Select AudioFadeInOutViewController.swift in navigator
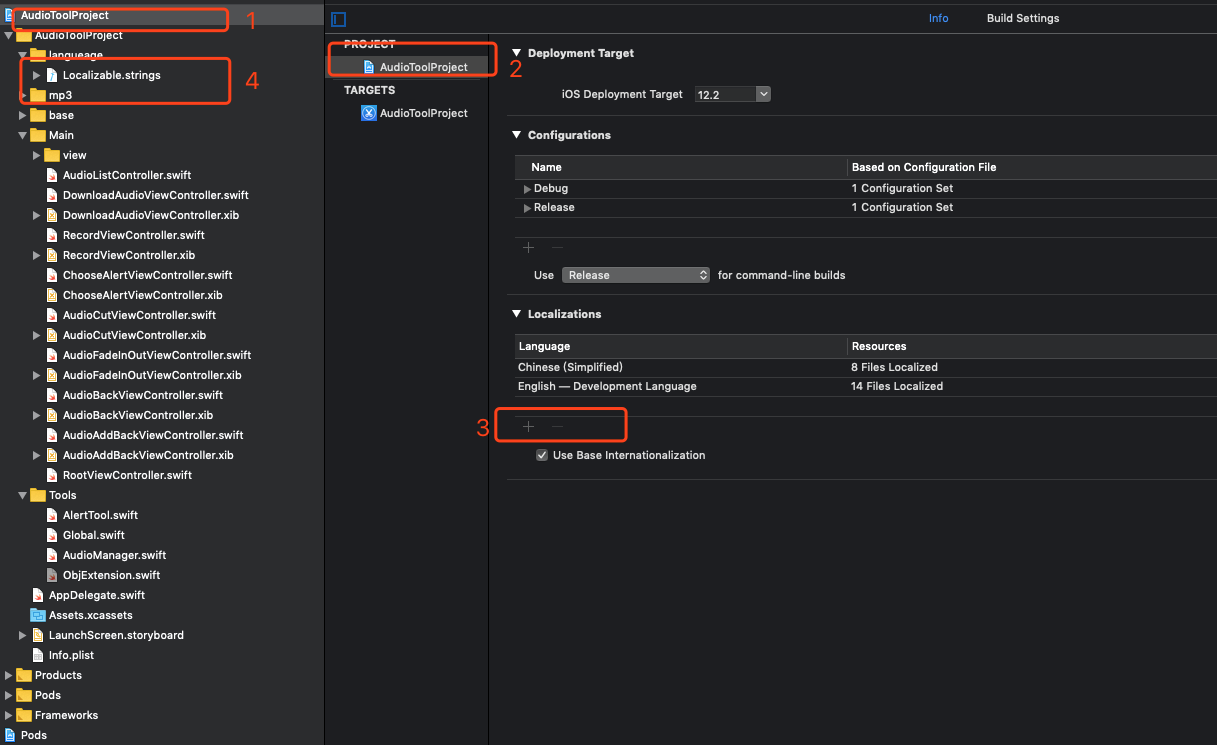The image size is (1217, 745). [156, 355]
